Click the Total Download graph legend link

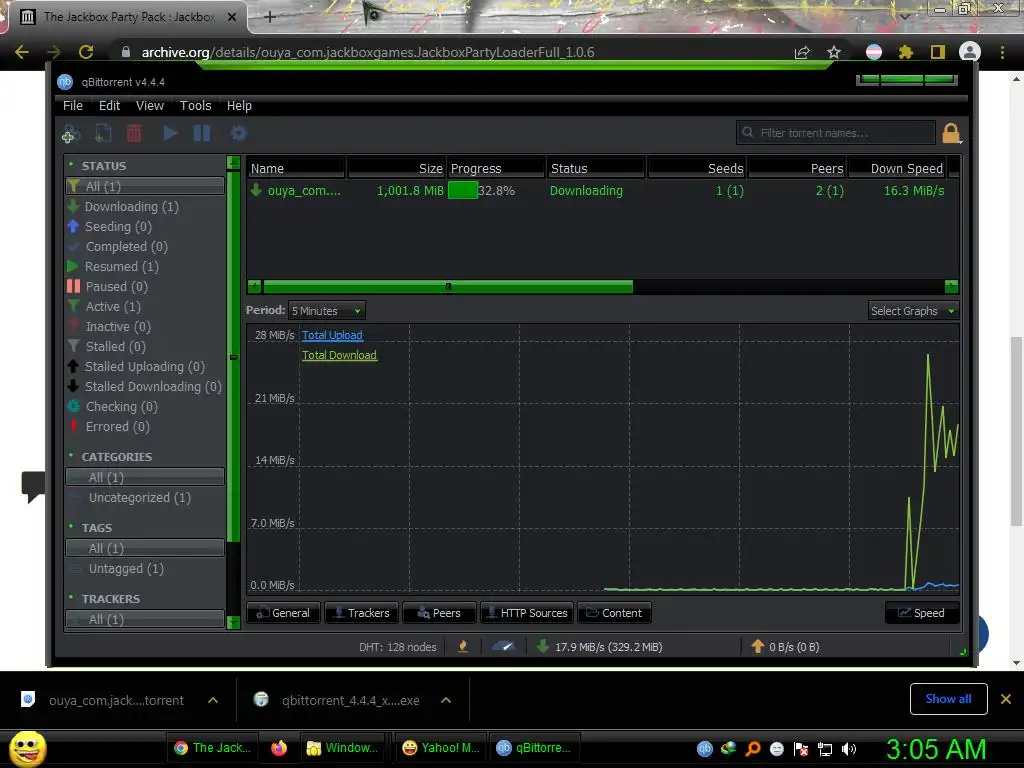coord(339,355)
